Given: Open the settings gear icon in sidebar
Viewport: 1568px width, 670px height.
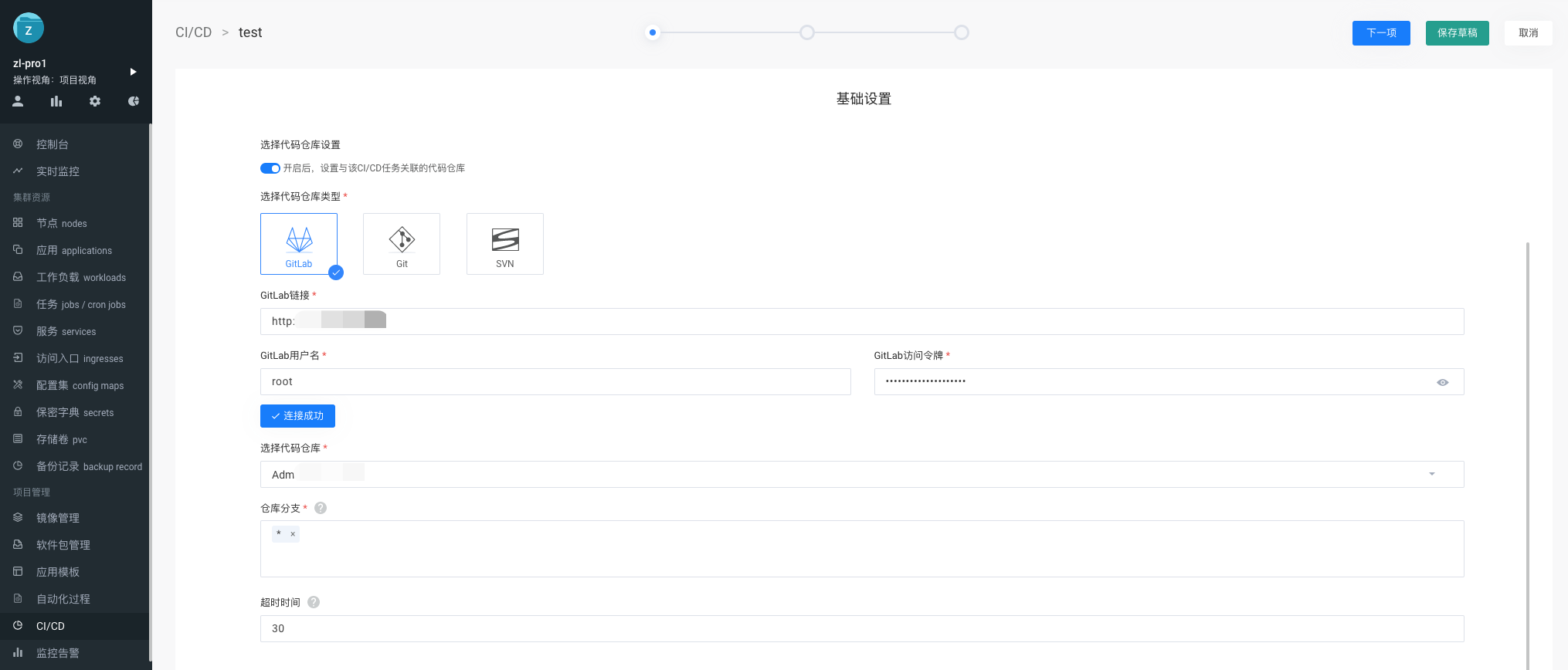Looking at the screenshot, I should pyautogui.click(x=95, y=101).
